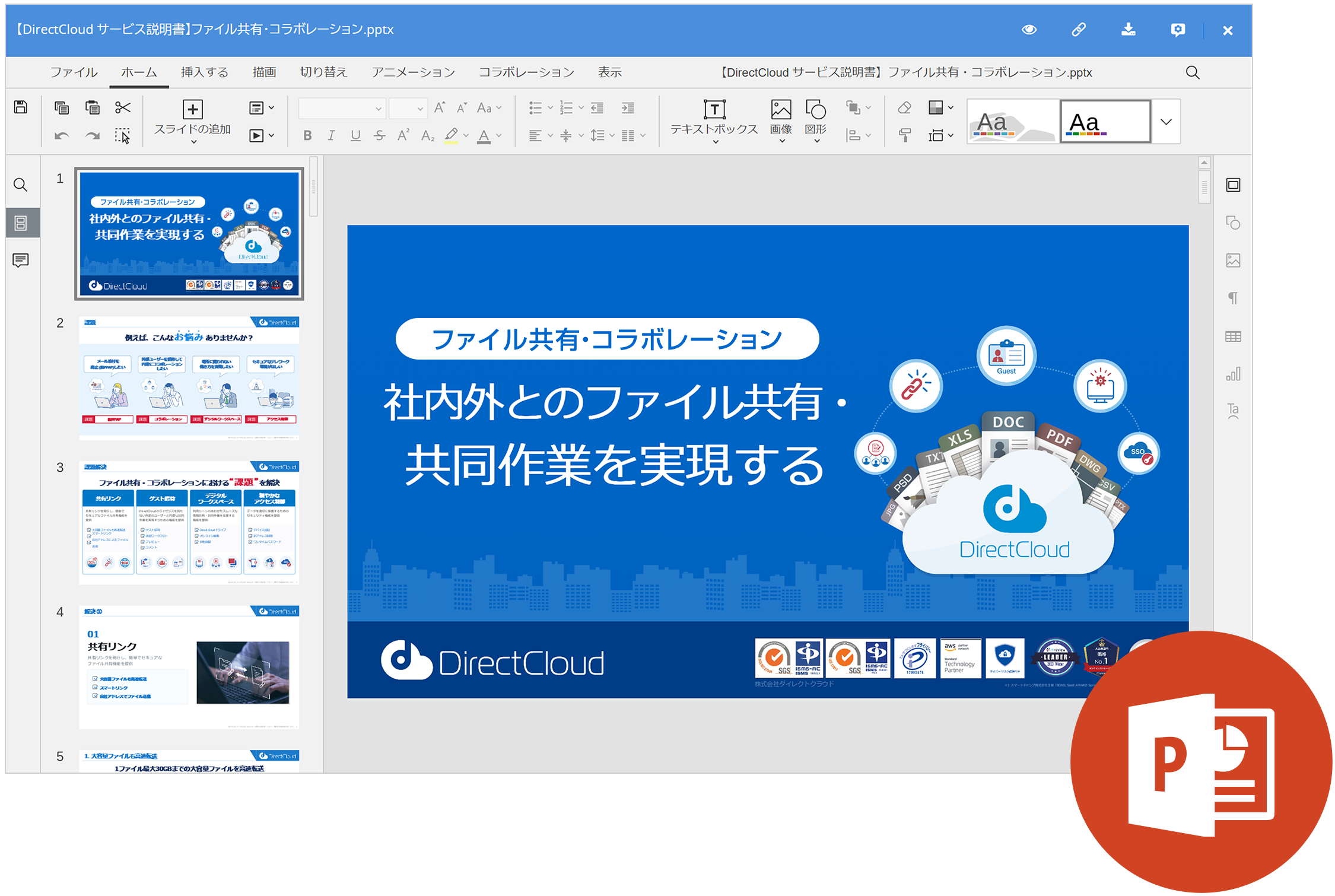Select the ホーム tab

pos(139,72)
